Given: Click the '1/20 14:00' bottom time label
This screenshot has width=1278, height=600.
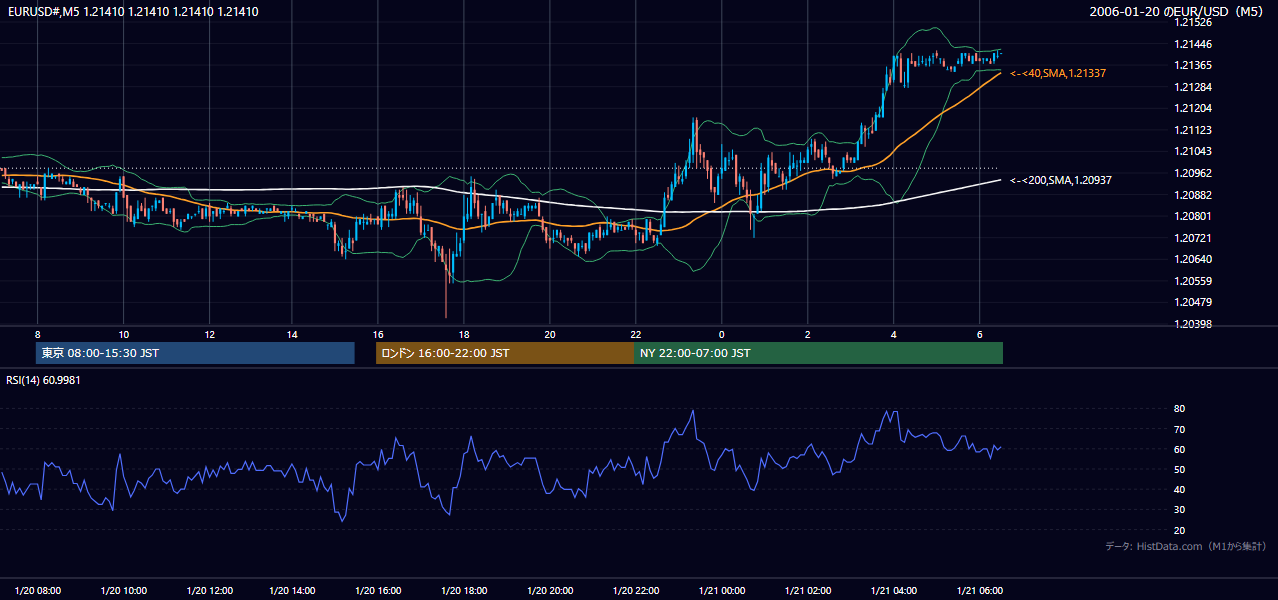Looking at the screenshot, I should 294,590.
